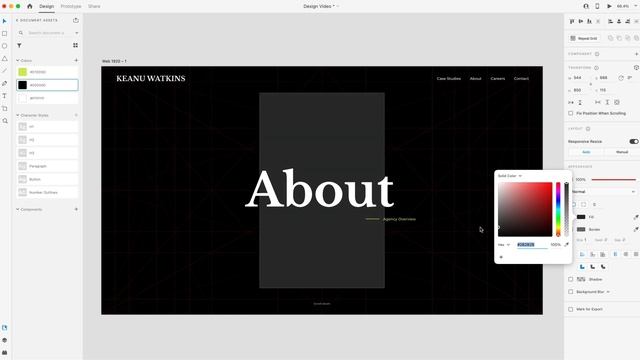The width and height of the screenshot is (640, 360).
Task: Click the Fill color swatch
Action: coord(581,217)
